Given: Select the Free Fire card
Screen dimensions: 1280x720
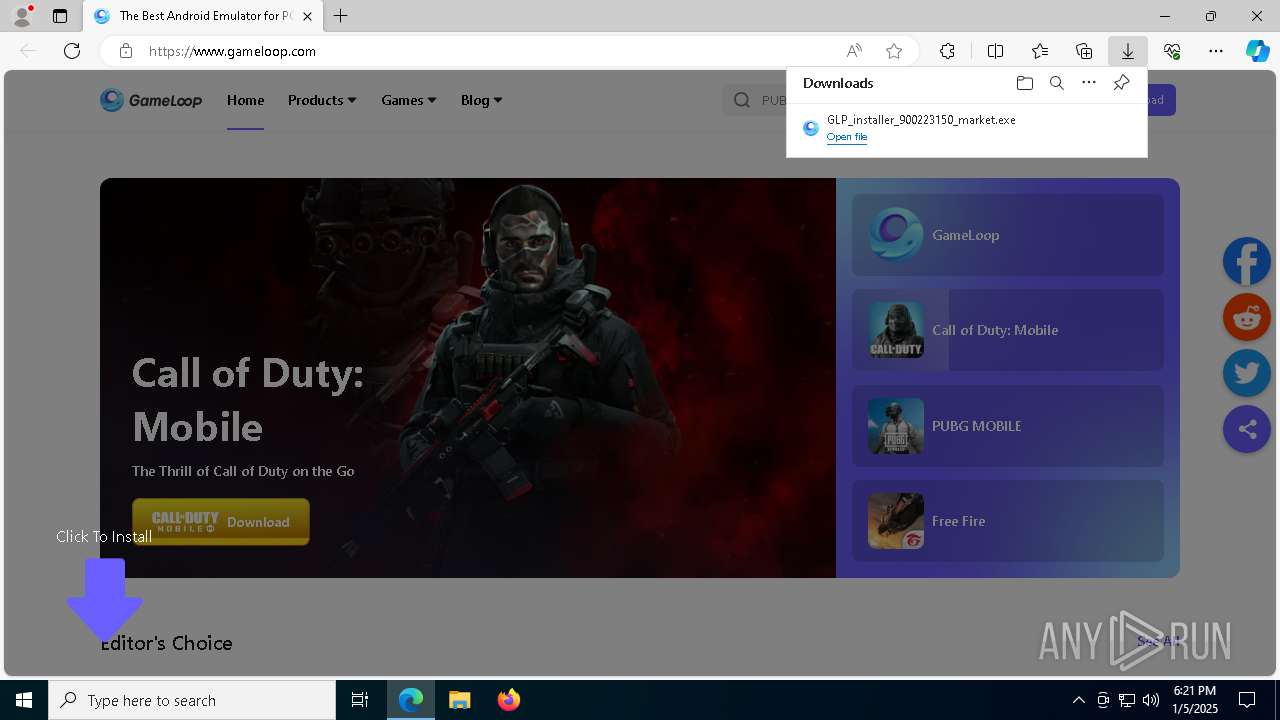Looking at the screenshot, I should [x=1008, y=521].
